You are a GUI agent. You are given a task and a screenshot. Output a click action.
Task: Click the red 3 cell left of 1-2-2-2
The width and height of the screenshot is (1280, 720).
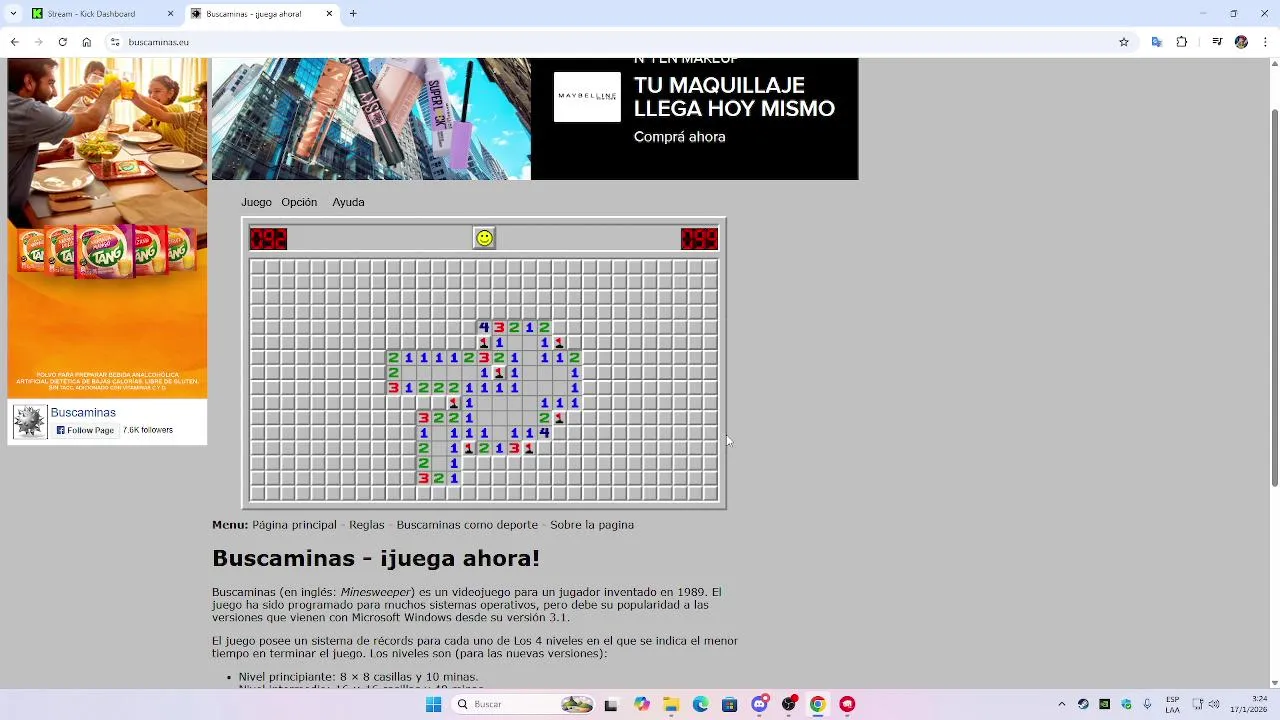394,387
